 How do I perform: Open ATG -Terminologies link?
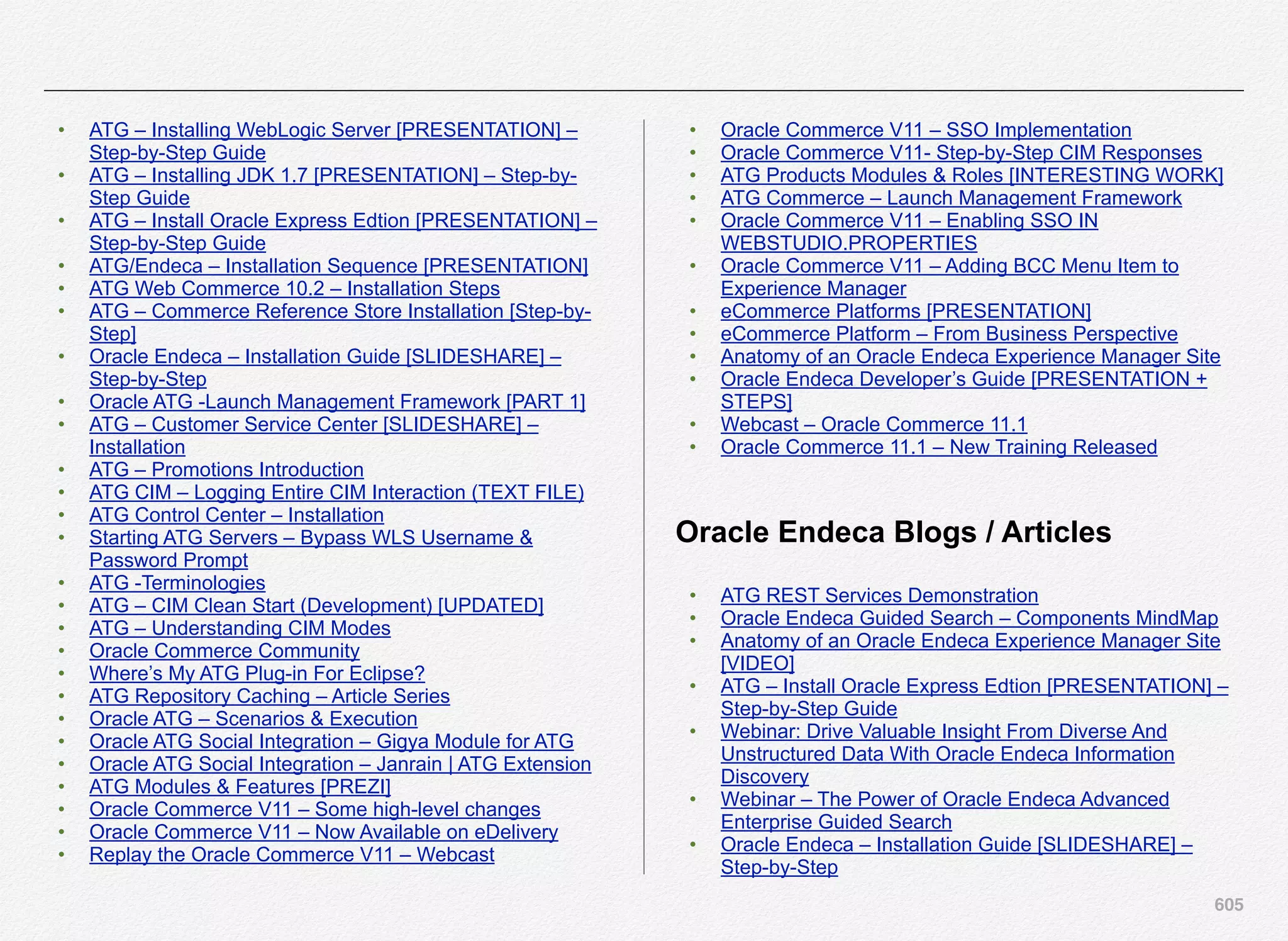click(x=177, y=583)
